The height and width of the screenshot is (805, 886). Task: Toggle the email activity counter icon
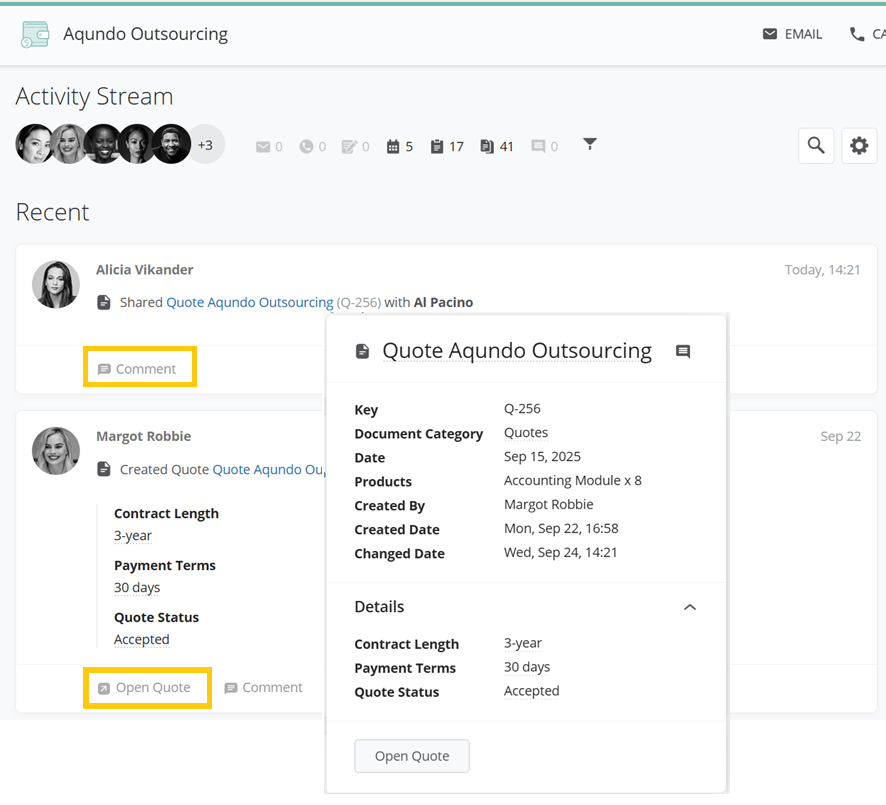pyautogui.click(x=264, y=147)
